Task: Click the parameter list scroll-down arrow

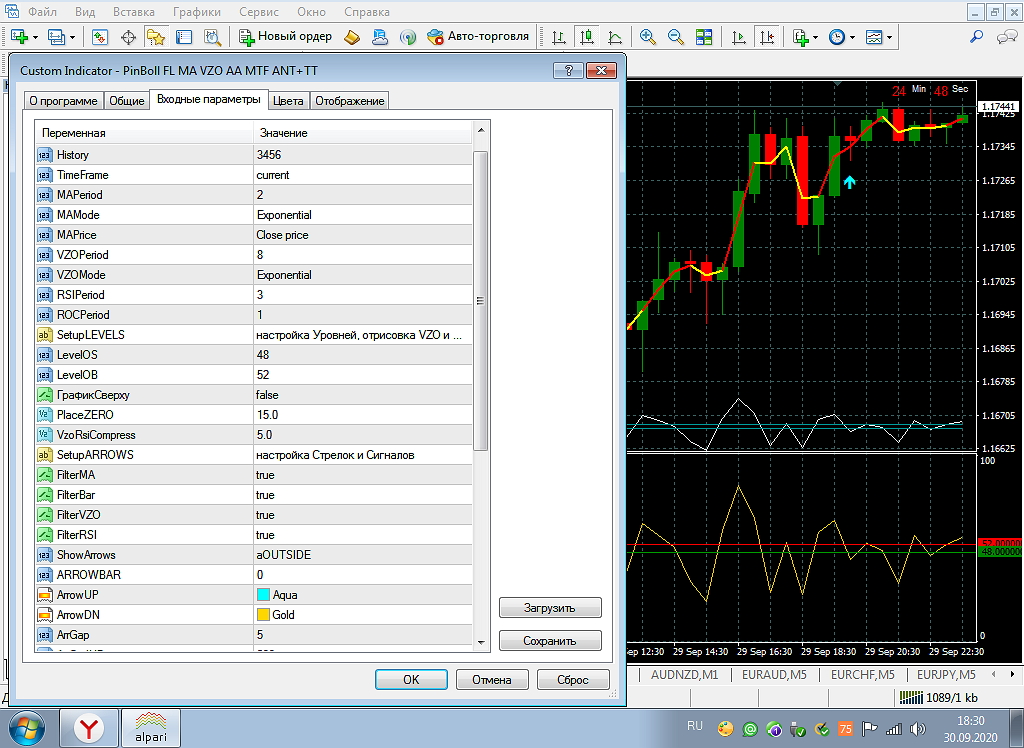Action: tap(481, 643)
